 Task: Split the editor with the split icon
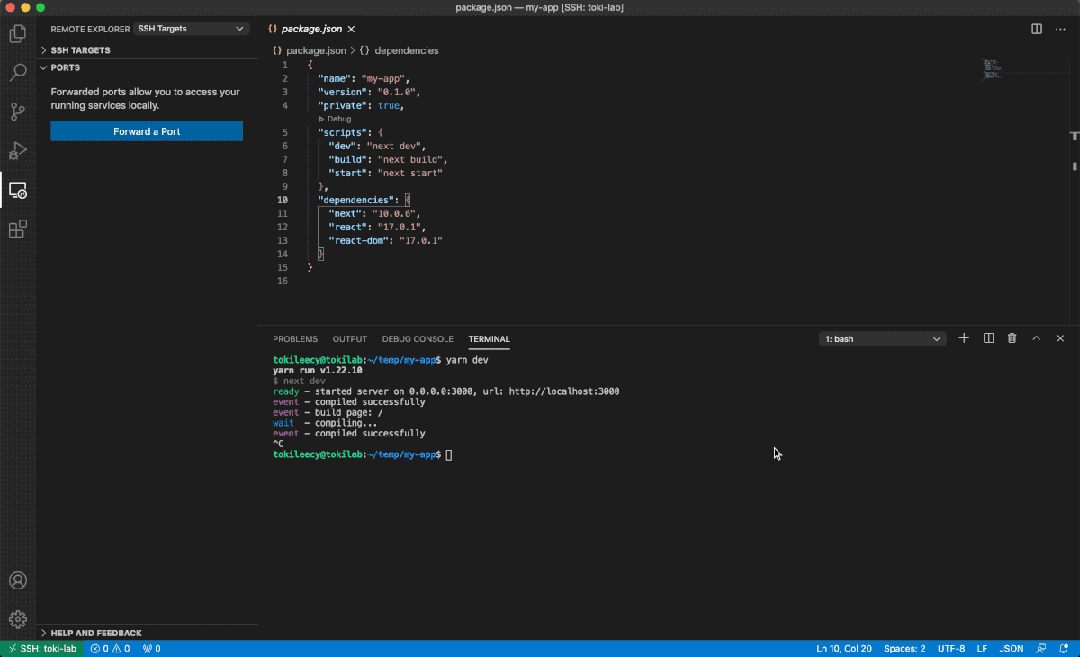pyautogui.click(x=1035, y=28)
